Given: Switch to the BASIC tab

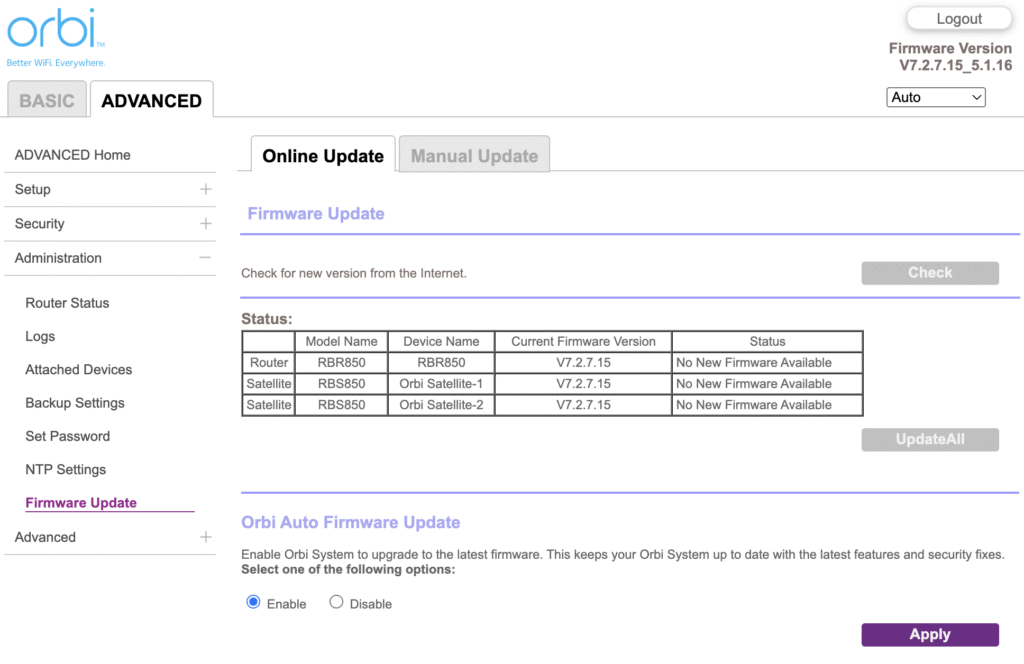Looking at the screenshot, I should [x=47, y=101].
